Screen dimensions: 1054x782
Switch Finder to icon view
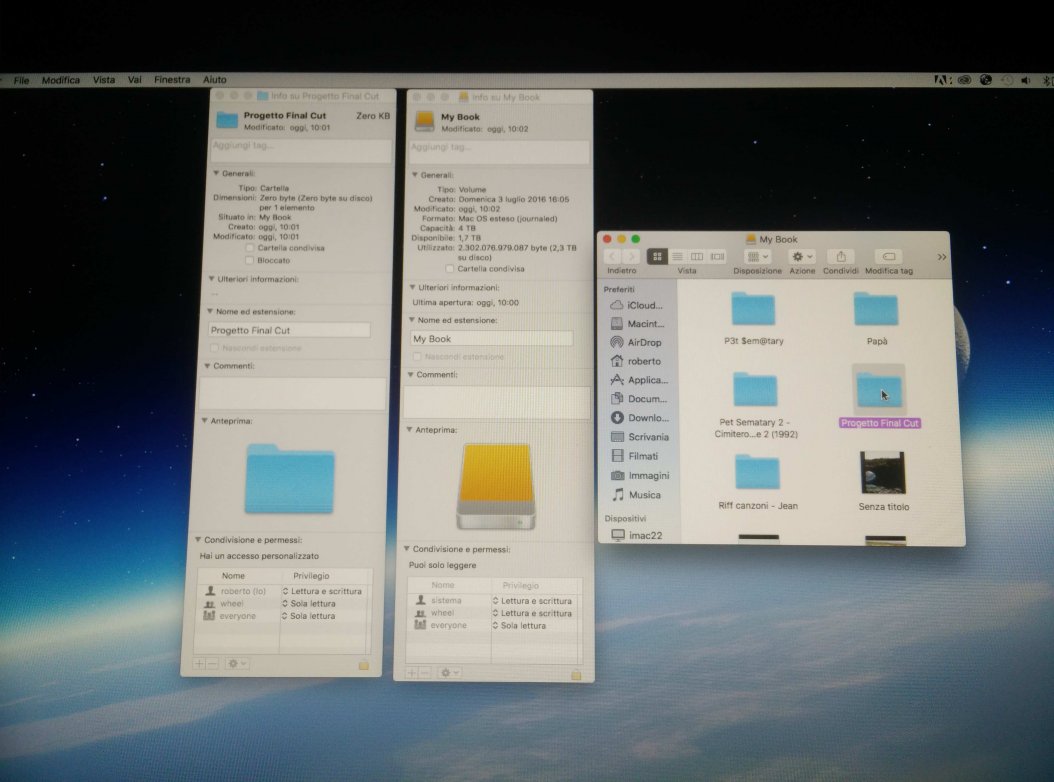pos(657,257)
